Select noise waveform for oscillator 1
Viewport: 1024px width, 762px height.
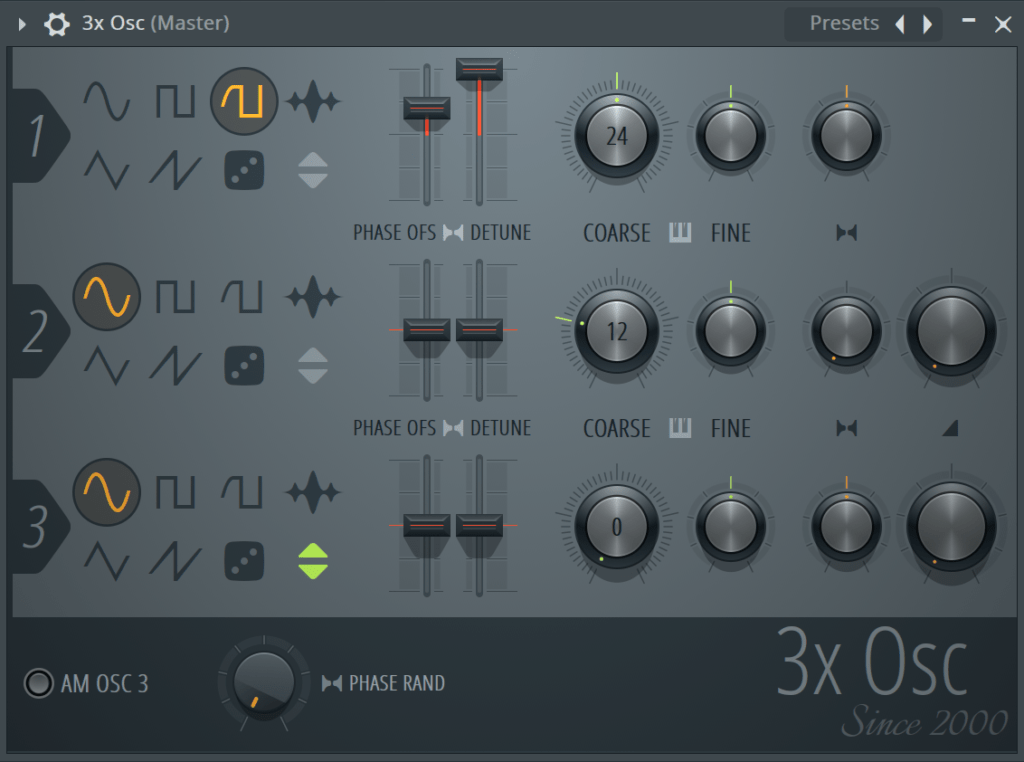(313, 101)
